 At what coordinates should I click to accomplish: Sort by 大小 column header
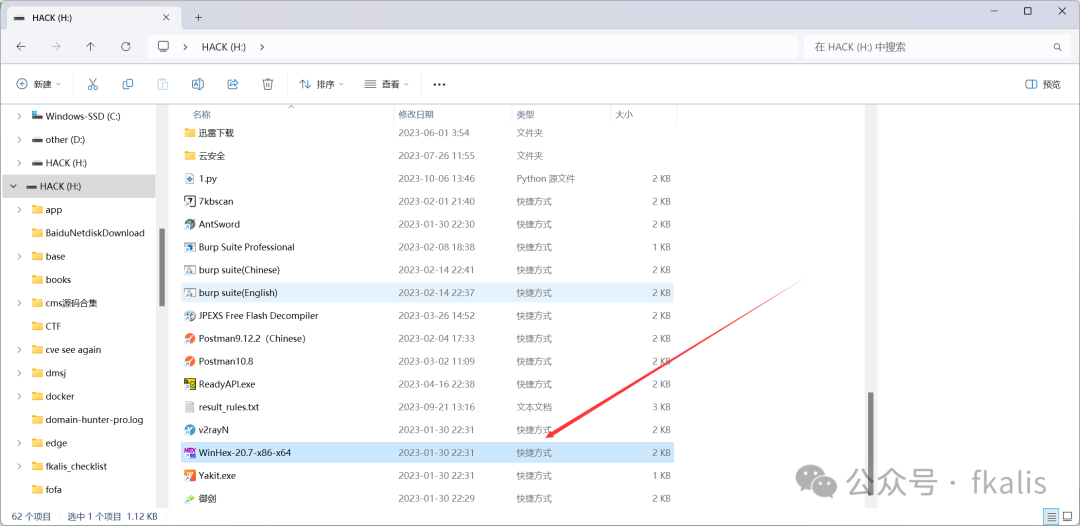(623, 114)
